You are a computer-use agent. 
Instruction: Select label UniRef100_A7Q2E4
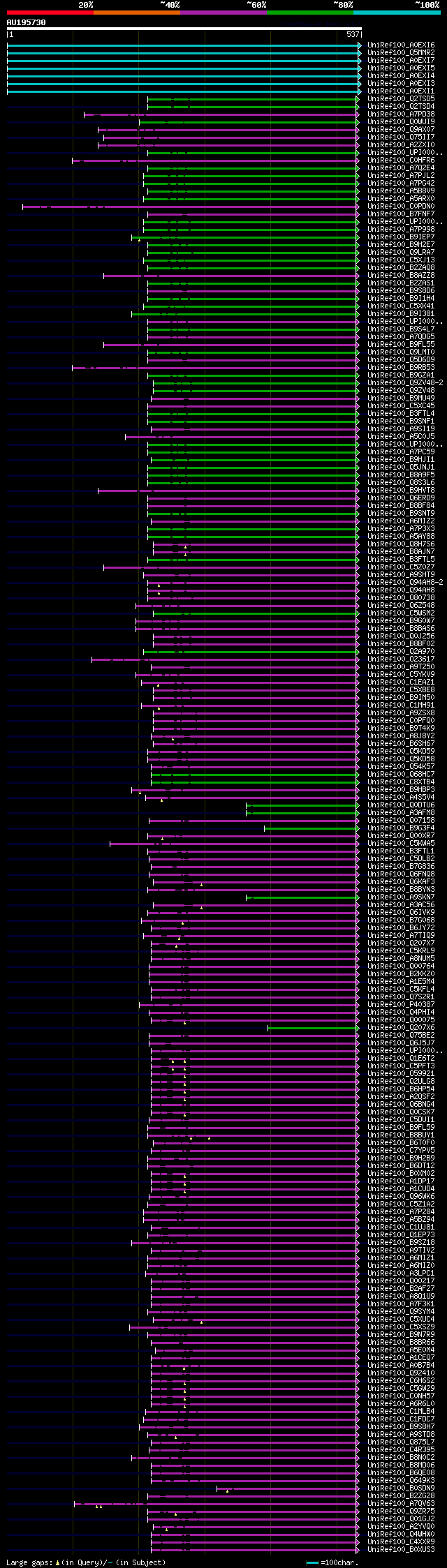coord(401,168)
